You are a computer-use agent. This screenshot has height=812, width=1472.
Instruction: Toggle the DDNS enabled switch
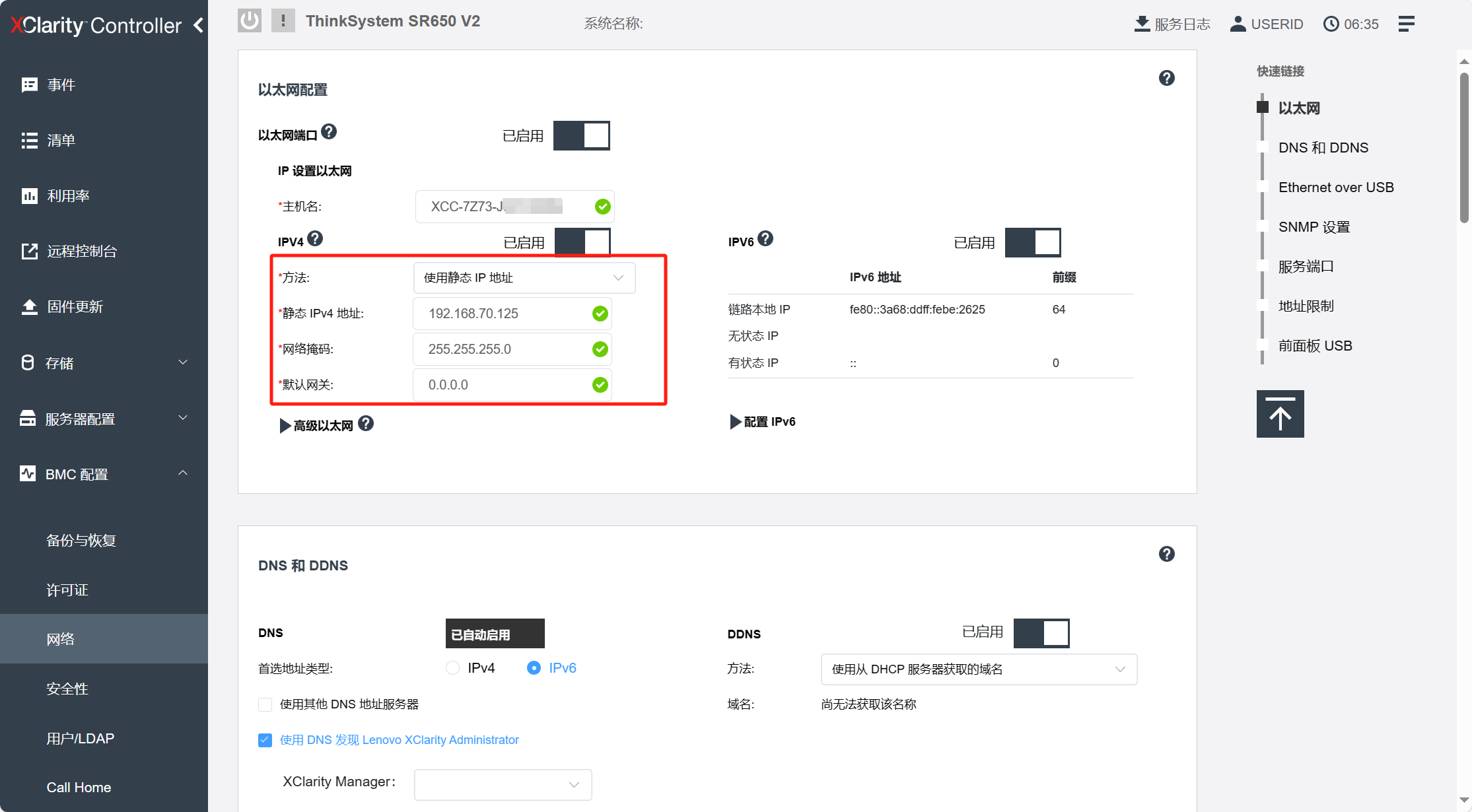pos(1041,633)
